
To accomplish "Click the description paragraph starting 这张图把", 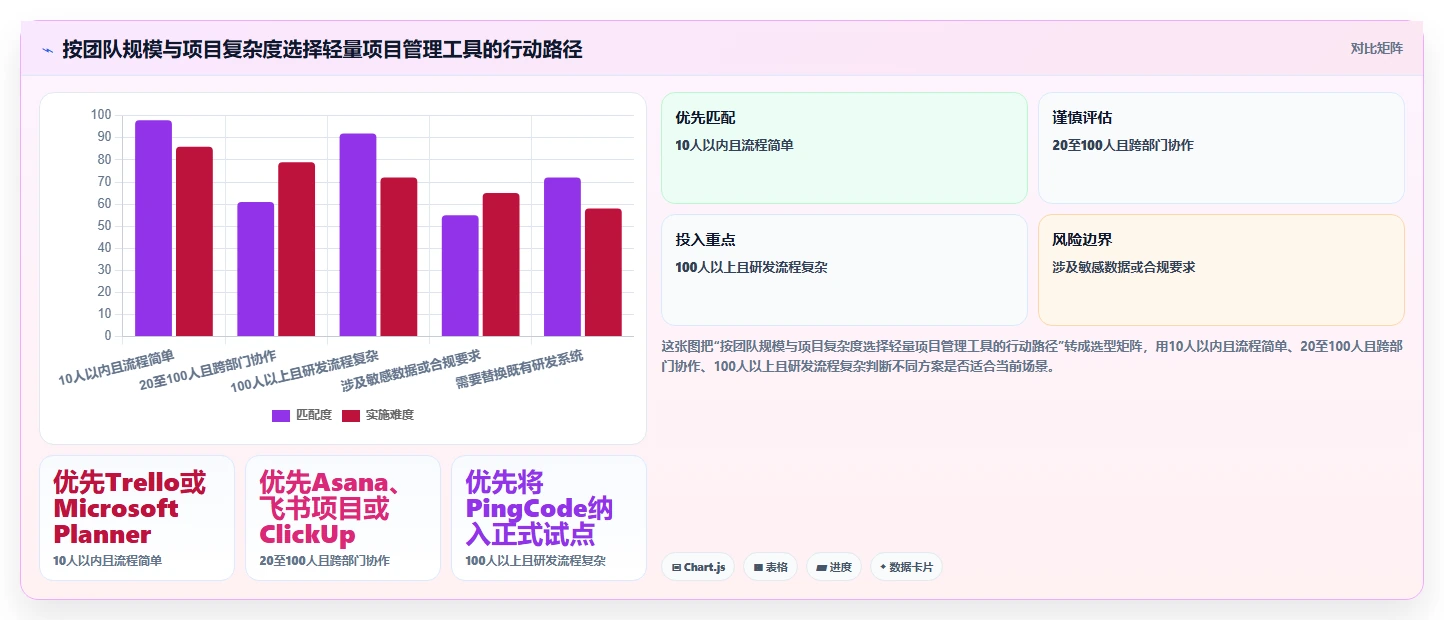I will coord(1032,356).
